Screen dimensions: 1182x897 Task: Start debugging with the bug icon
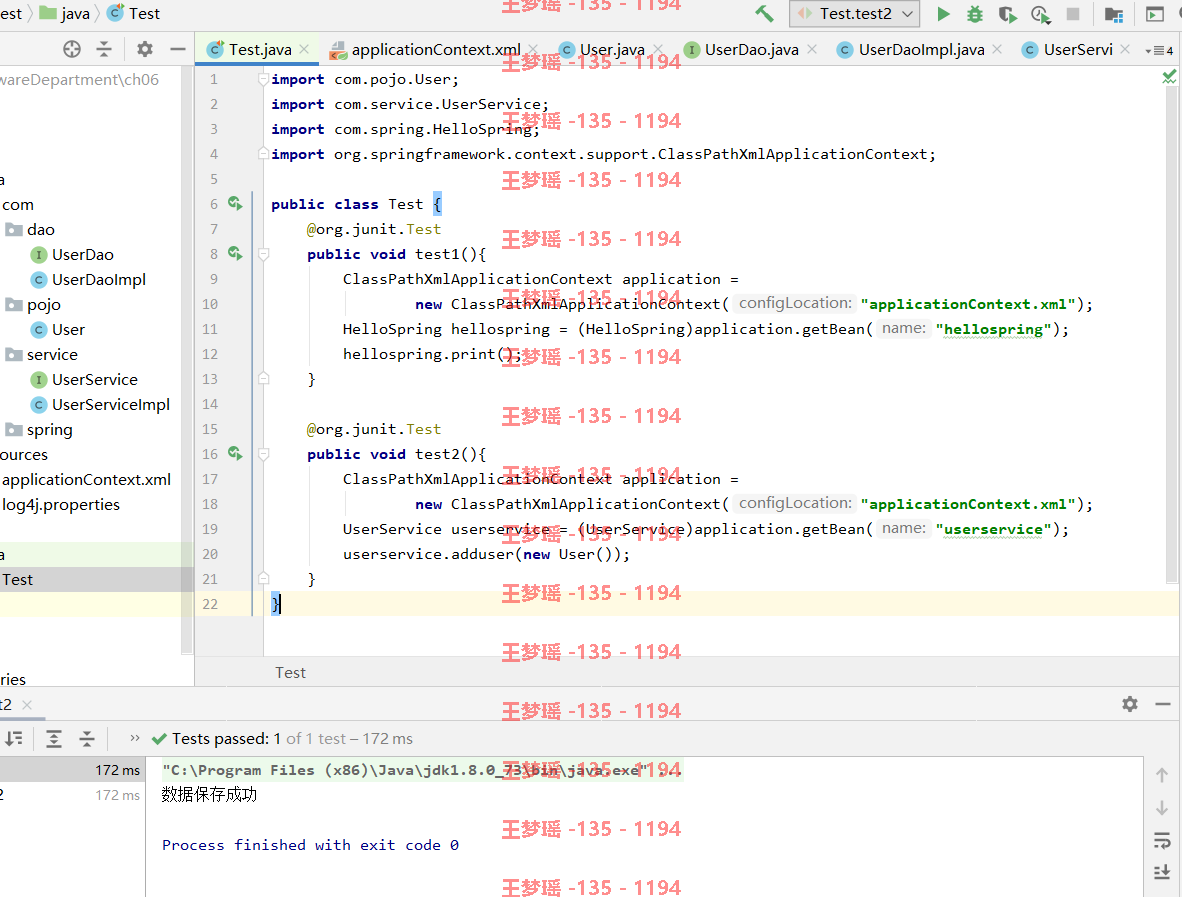(975, 14)
